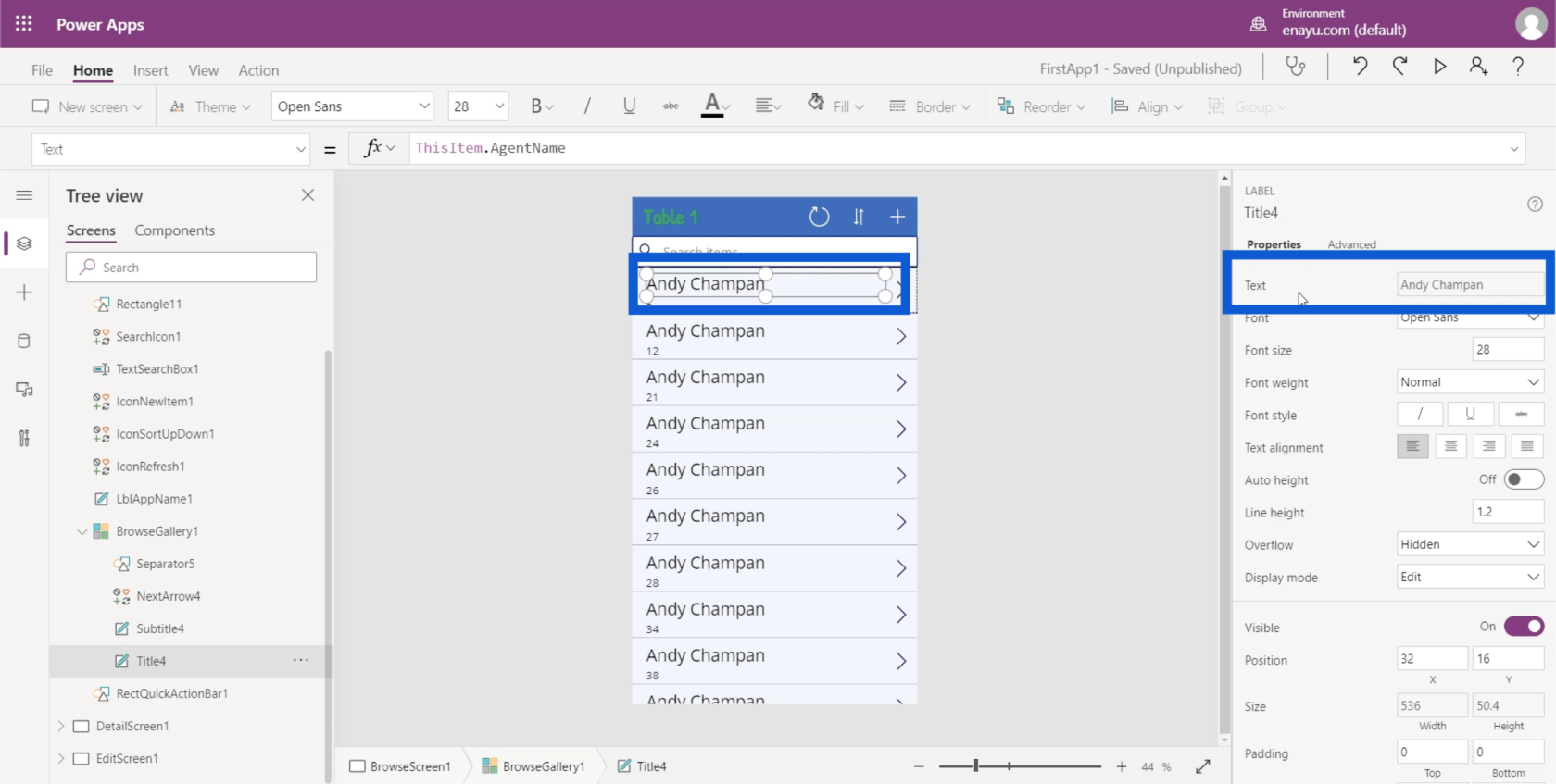
Task: Click the refresh icon in app header
Action: pyautogui.click(x=819, y=217)
